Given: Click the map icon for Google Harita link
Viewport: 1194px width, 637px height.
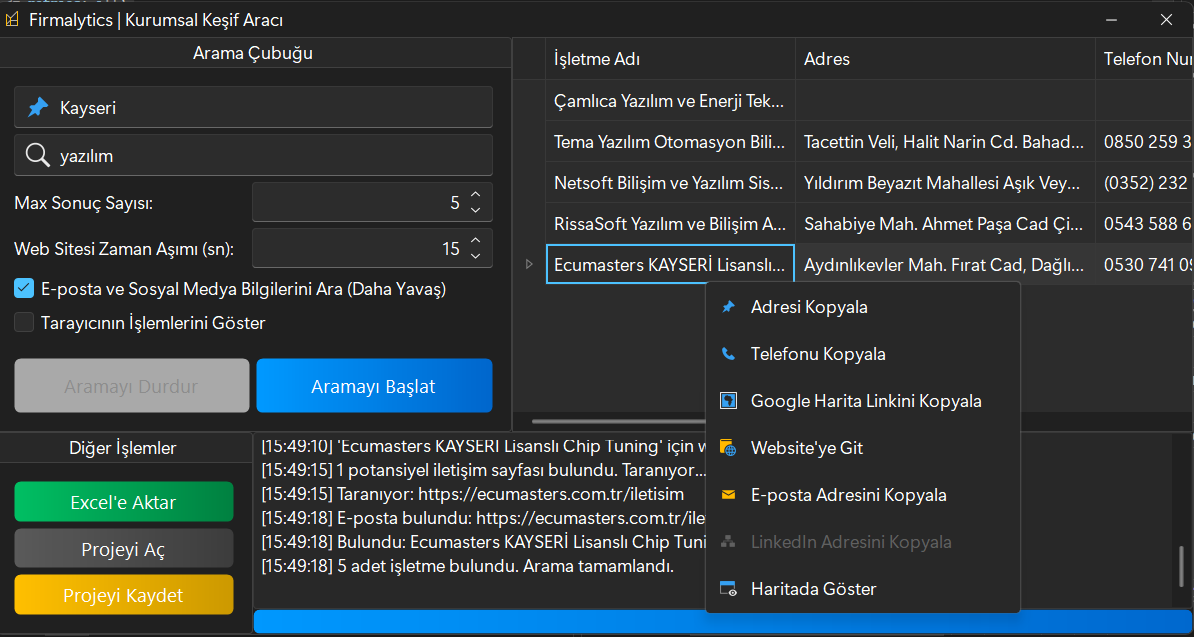Looking at the screenshot, I should click(728, 401).
